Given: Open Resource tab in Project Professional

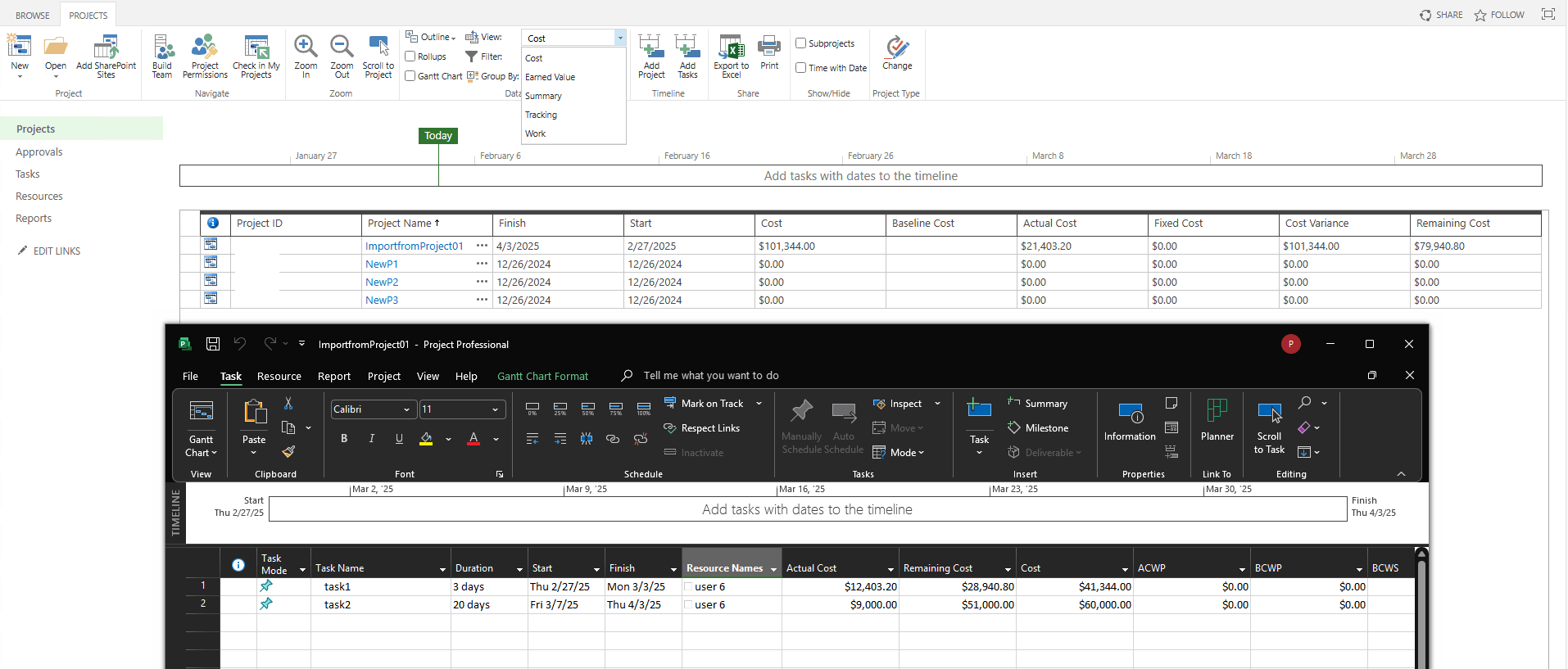Looking at the screenshot, I should 279,376.
